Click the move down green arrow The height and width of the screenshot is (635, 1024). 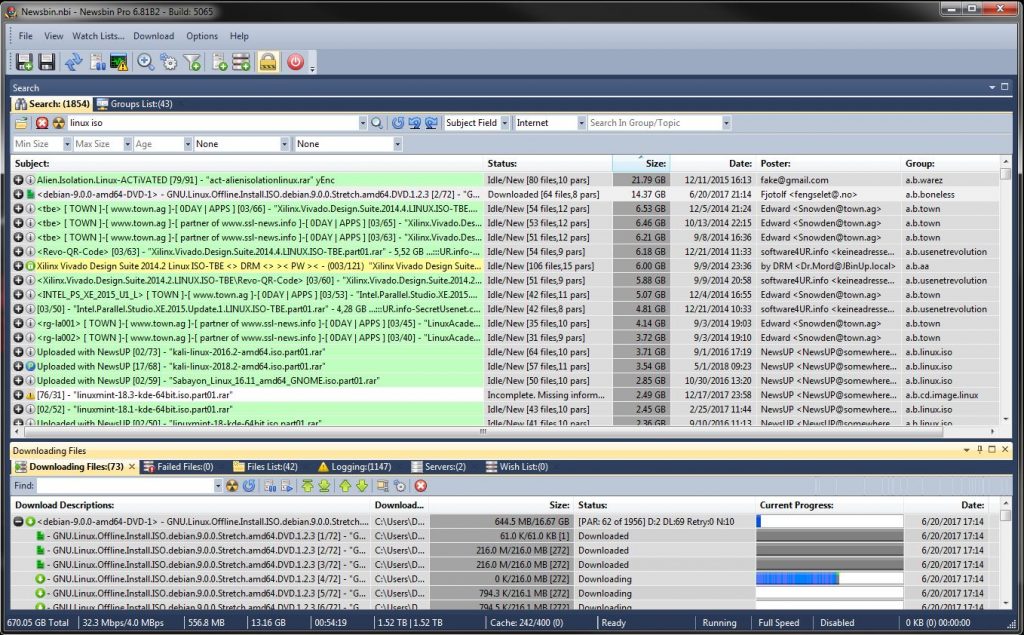[362, 486]
